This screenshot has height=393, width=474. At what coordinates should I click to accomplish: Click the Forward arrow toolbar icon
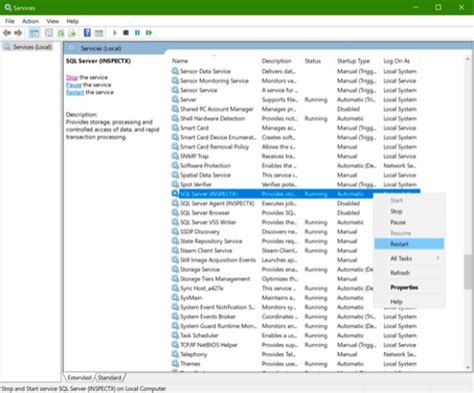click(x=18, y=33)
